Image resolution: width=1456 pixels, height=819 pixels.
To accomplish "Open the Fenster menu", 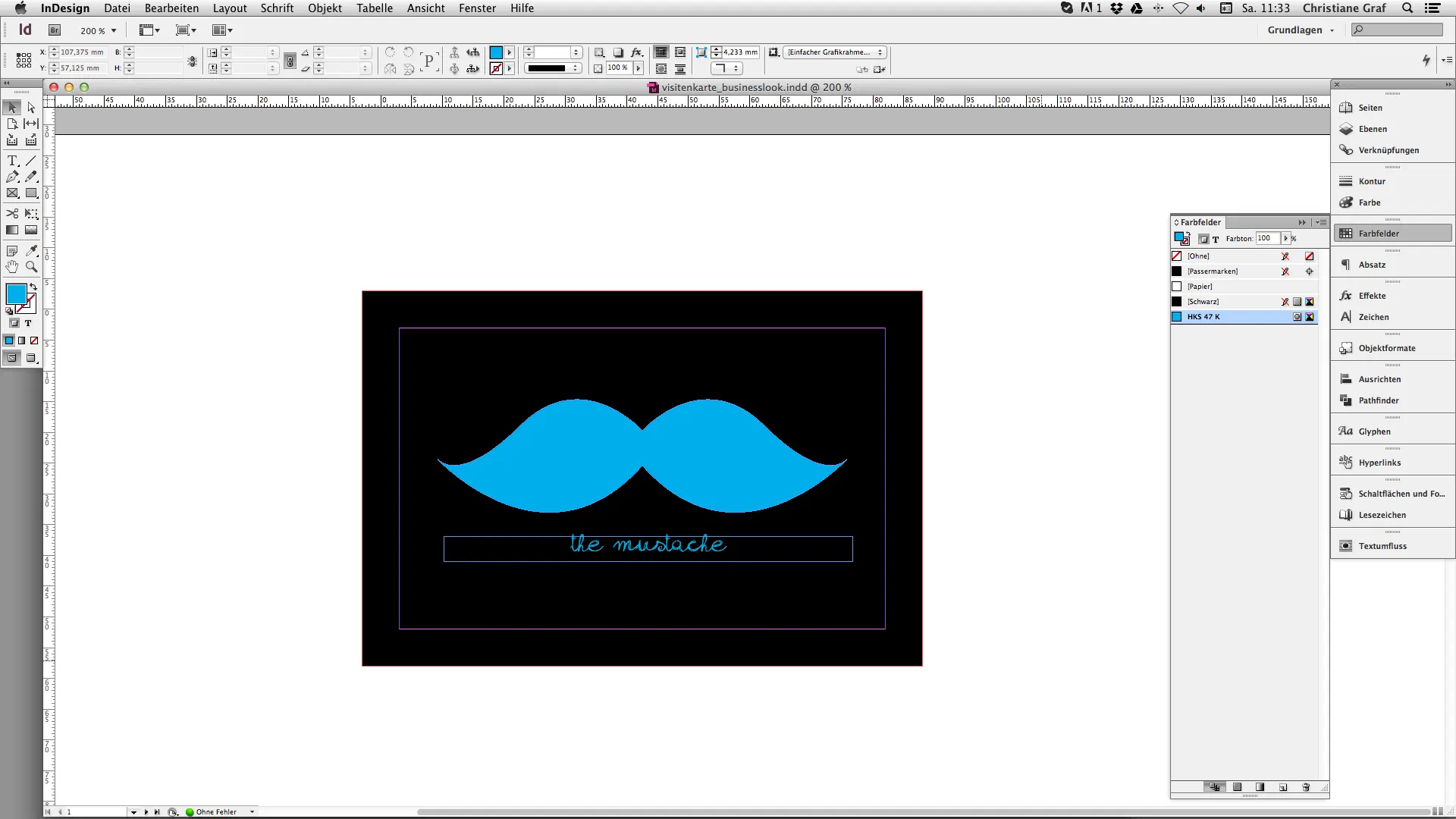I will point(477,8).
